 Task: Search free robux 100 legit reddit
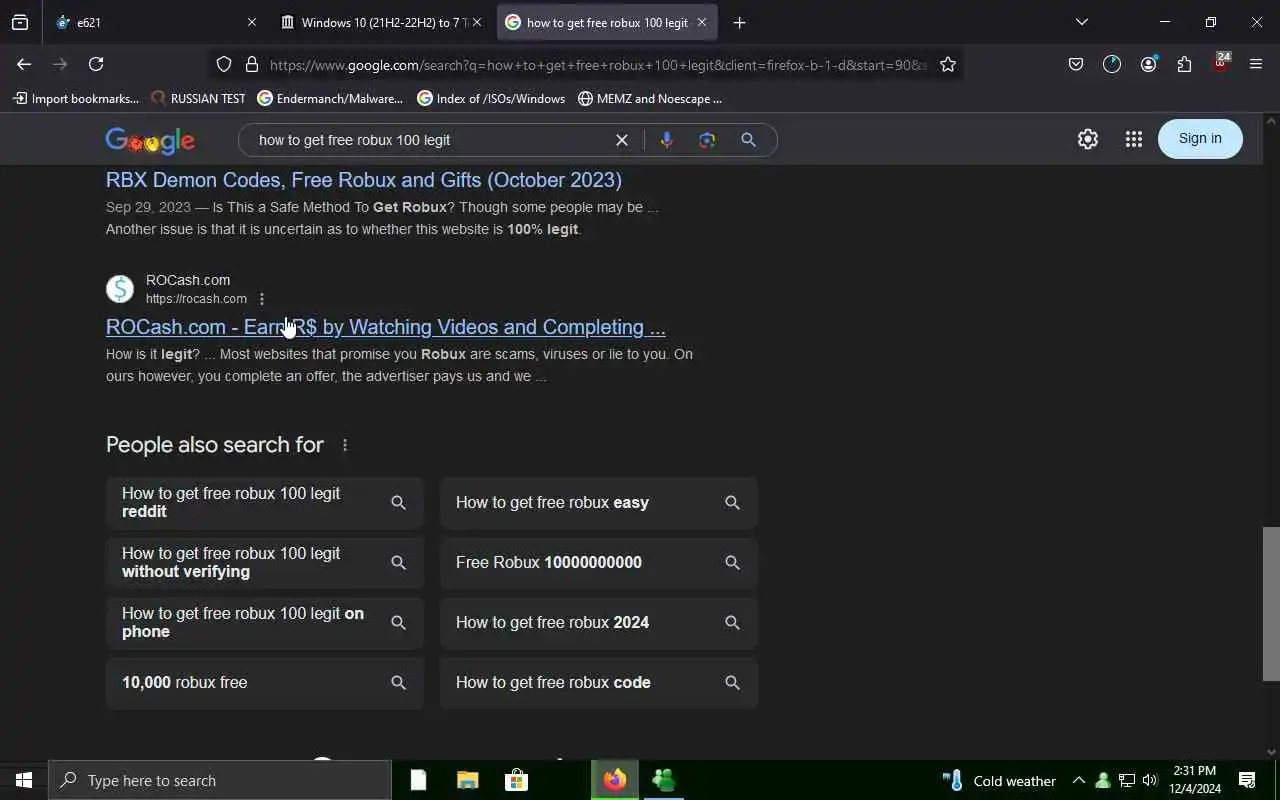tap(265, 502)
